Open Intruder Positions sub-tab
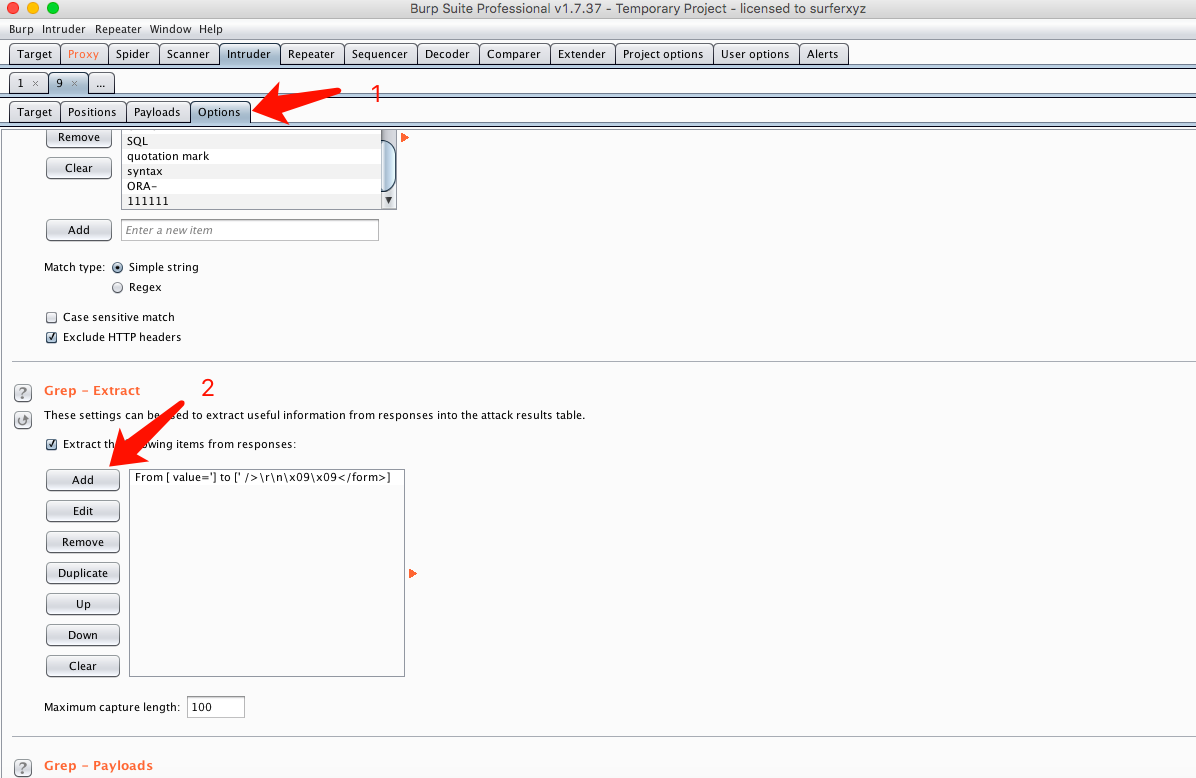1196x778 pixels. [92, 112]
